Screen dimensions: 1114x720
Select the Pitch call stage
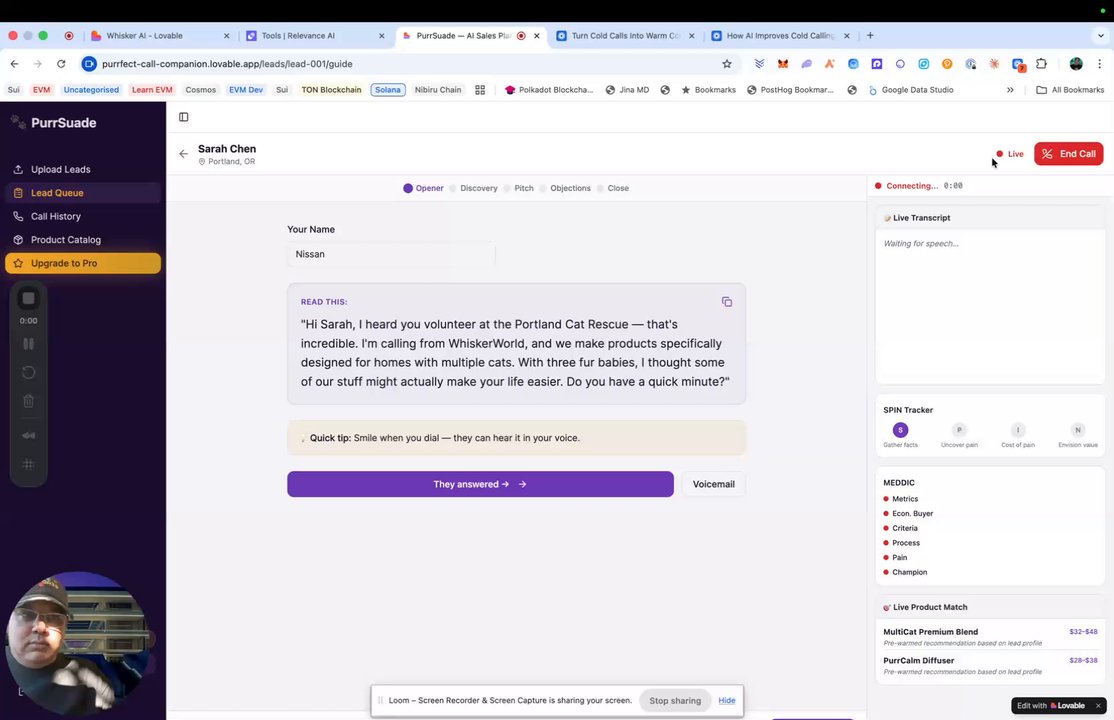pos(519,188)
